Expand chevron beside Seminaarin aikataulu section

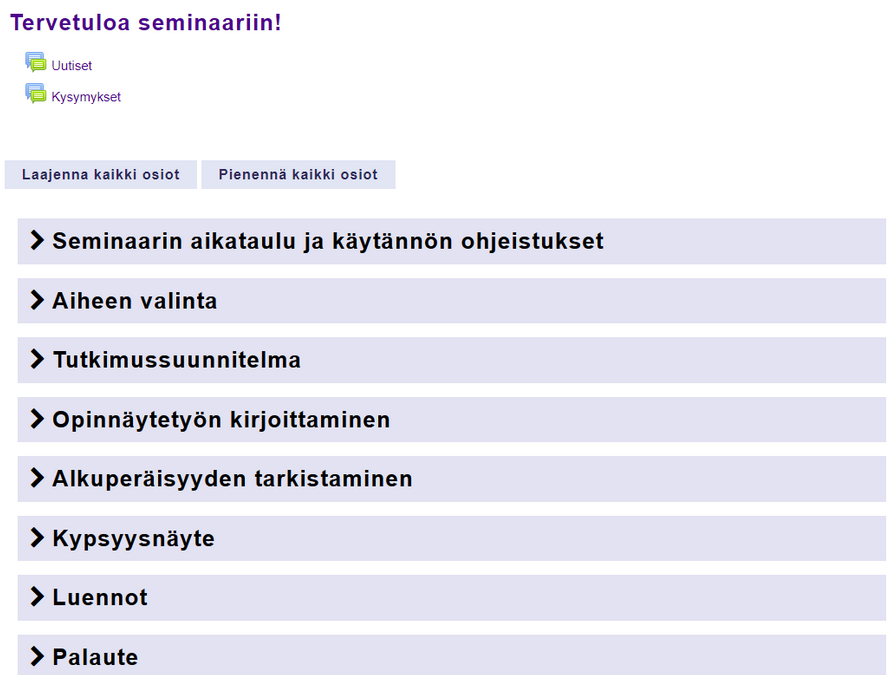click(x=38, y=241)
